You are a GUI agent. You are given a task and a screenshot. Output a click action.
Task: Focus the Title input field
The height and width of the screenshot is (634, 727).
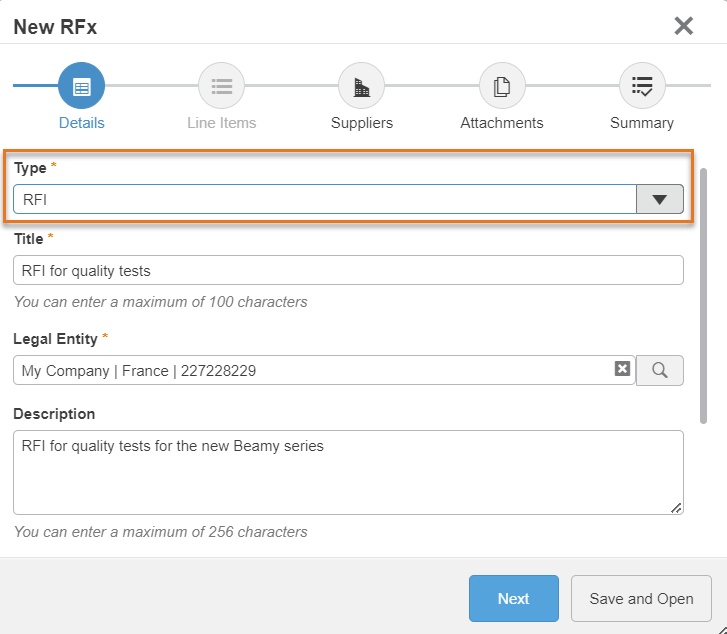pos(348,270)
